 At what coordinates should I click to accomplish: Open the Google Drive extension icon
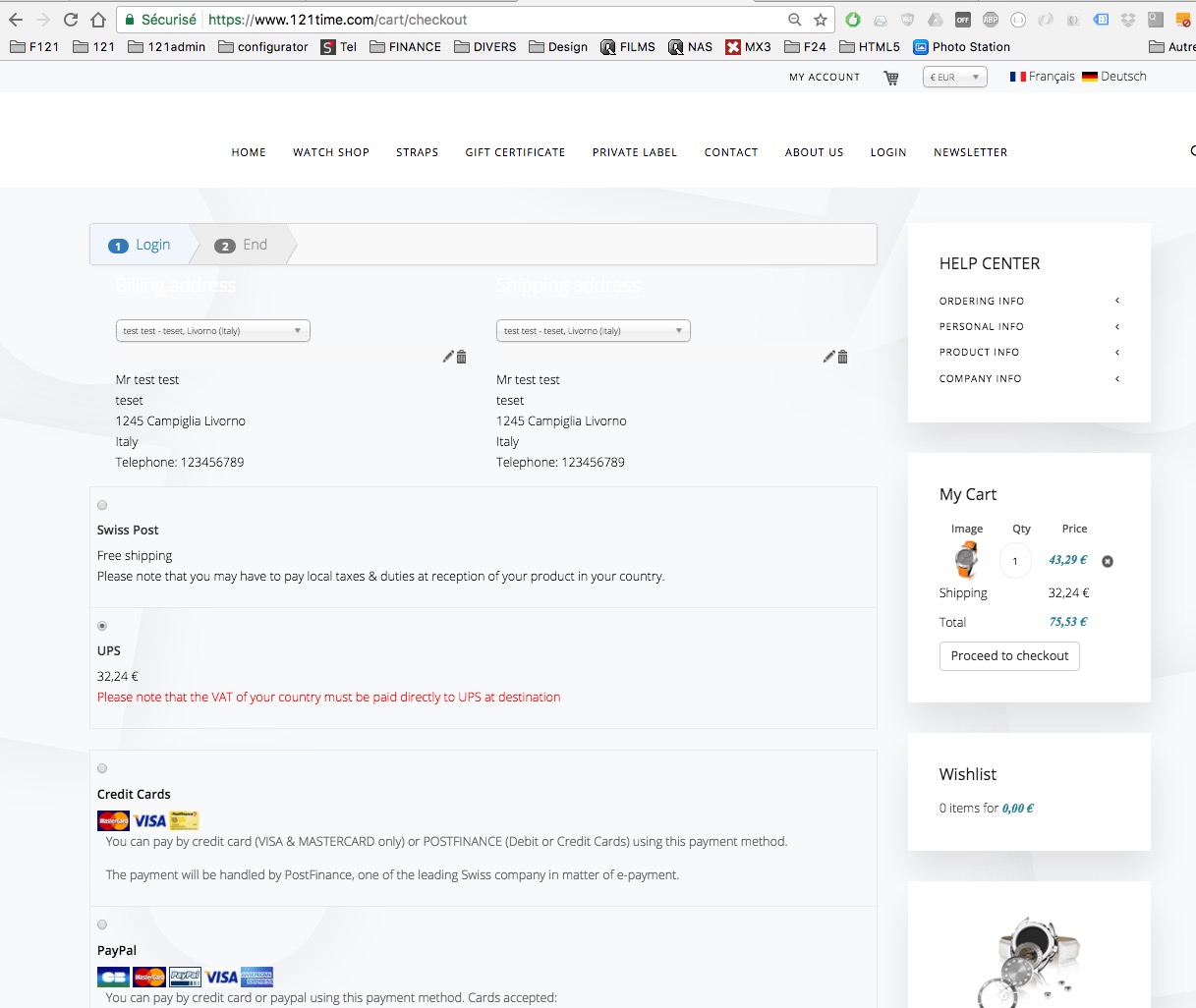[x=936, y=20]
